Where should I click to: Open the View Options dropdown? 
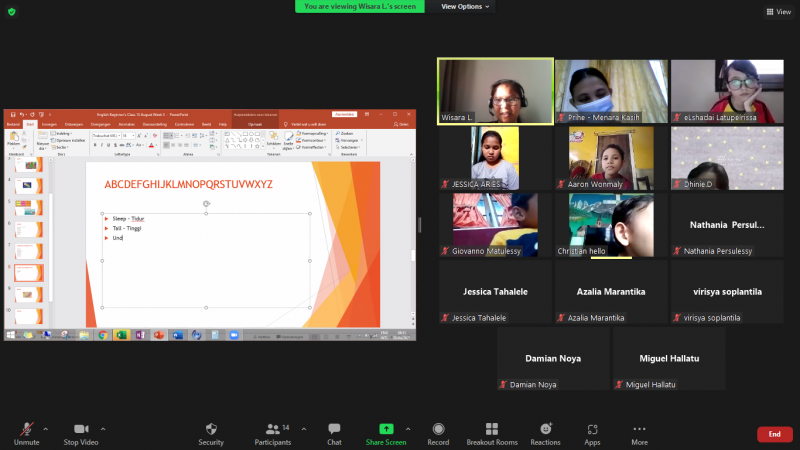466,6
